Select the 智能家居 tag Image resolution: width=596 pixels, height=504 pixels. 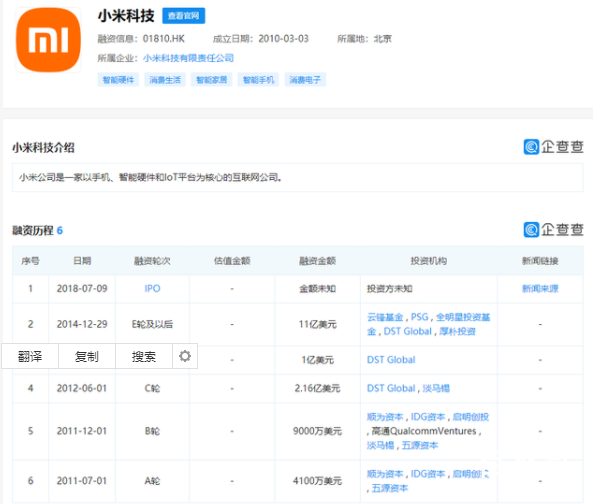pos(211,80)
